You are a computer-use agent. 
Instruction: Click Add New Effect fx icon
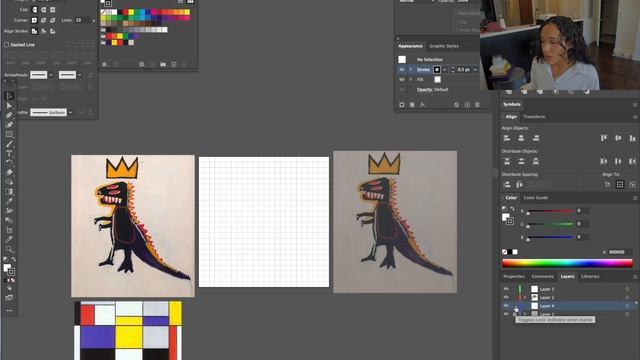pyautogui.click(x=423, y=105)
